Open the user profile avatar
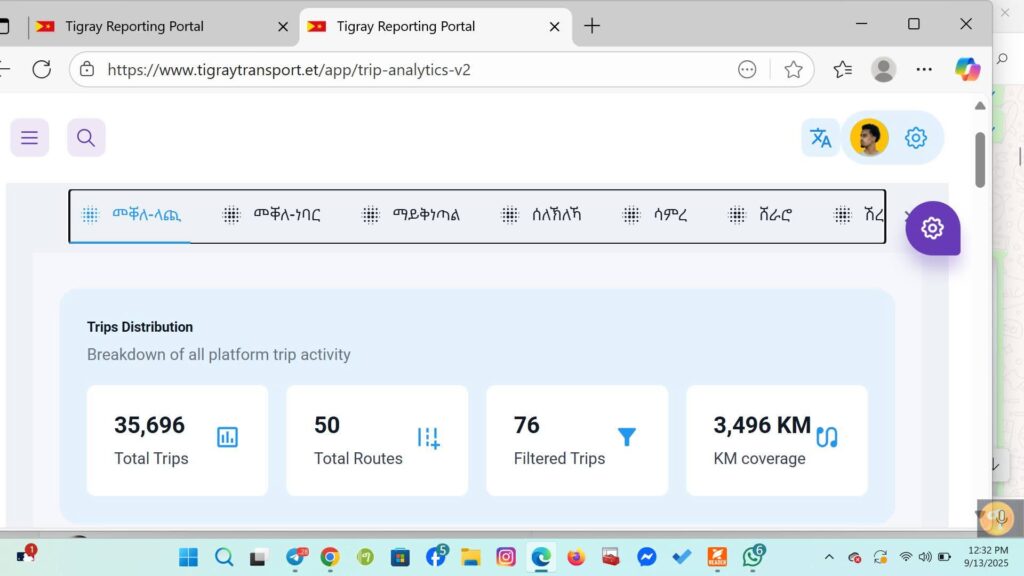 [x=869, y=138]
